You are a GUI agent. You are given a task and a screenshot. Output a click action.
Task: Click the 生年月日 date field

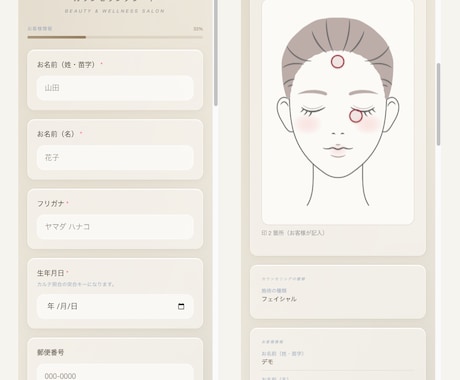[x=115, y=306]
